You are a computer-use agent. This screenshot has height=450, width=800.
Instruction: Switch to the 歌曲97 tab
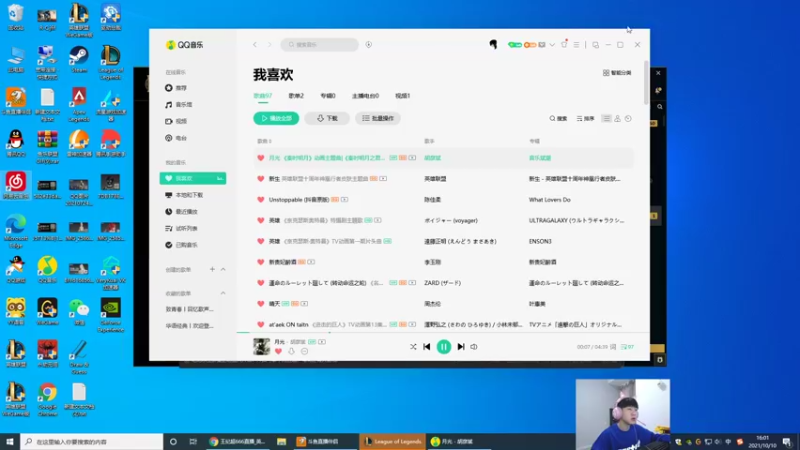click(263, 96)
